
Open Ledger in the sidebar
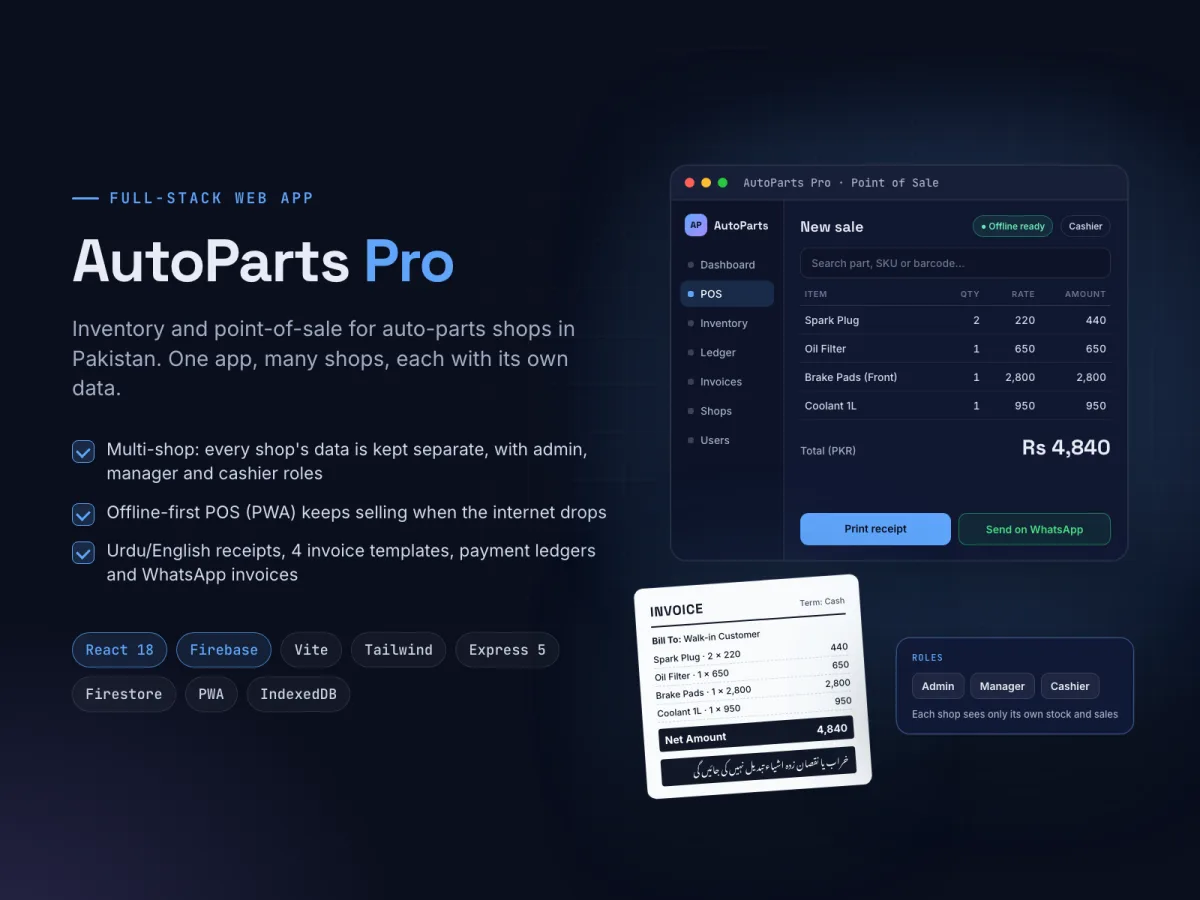tap(727, 352)
